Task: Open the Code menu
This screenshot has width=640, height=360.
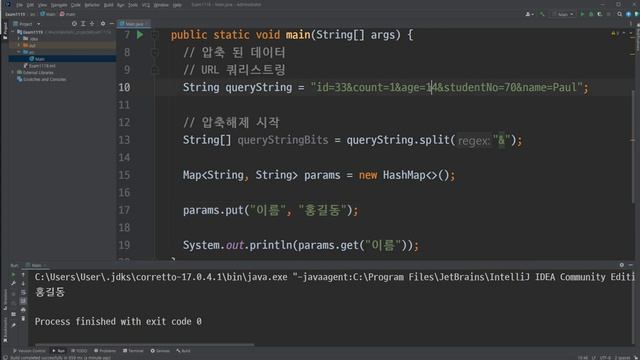Action: pyautogui.click(x=76, y=5)
